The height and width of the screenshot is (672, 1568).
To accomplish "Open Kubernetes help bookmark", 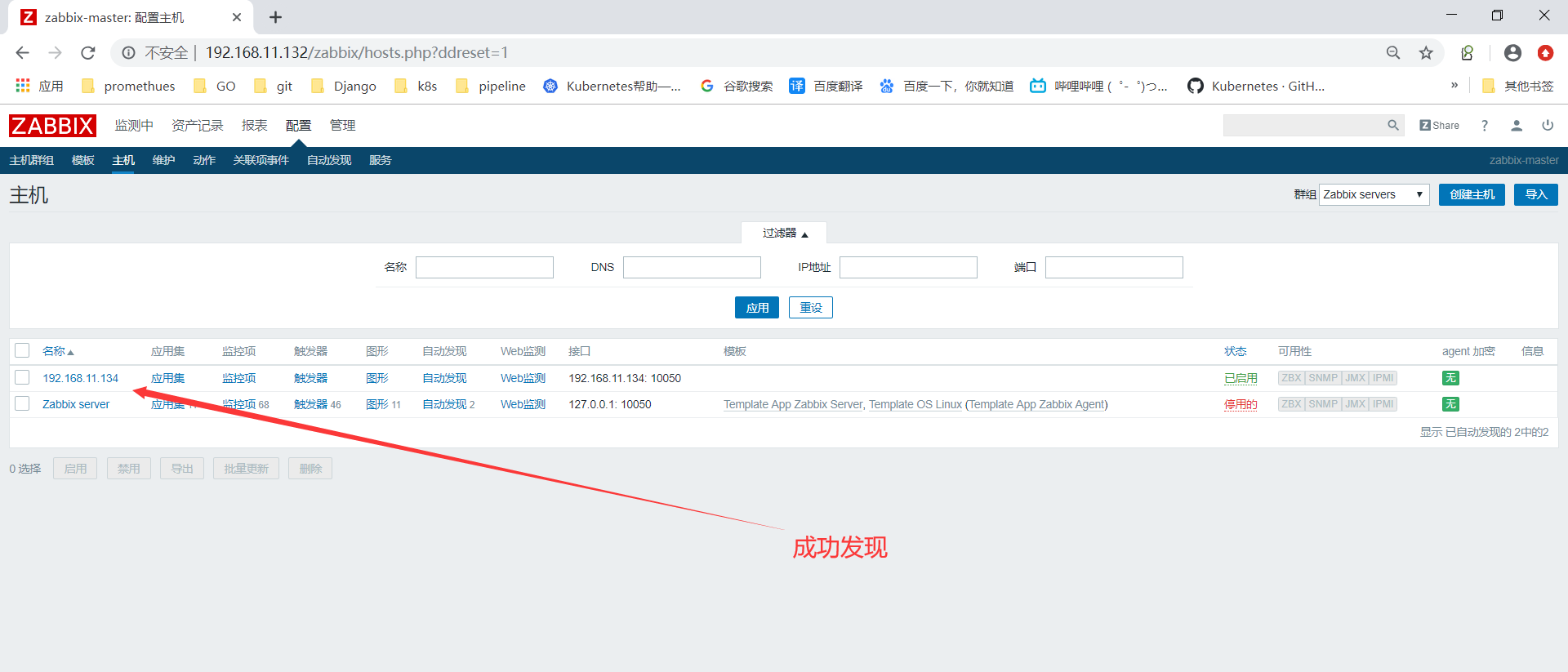I will (x=612, y=86).
